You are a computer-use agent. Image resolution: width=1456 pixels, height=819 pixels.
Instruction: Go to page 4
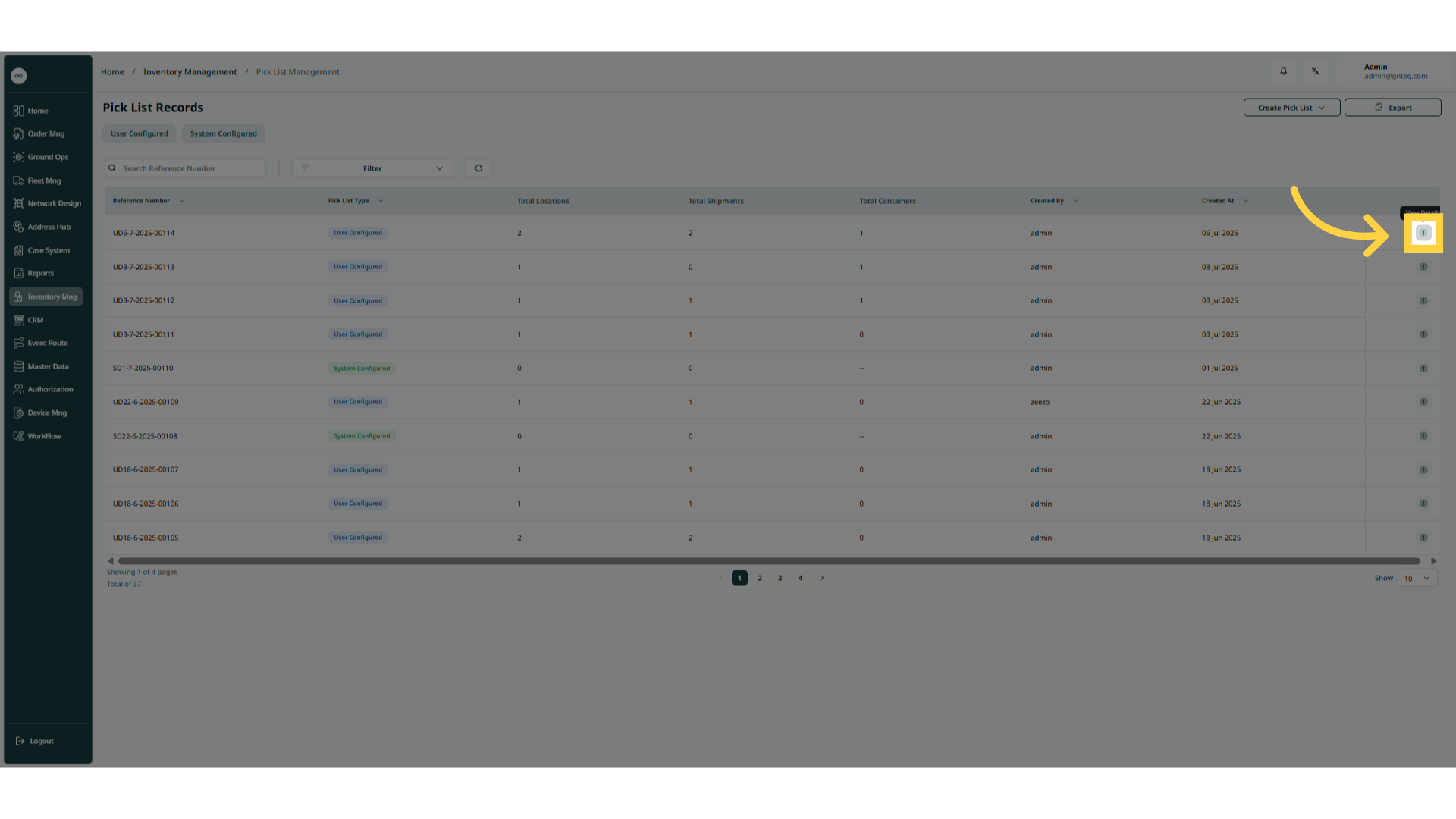tap(800, 578)
